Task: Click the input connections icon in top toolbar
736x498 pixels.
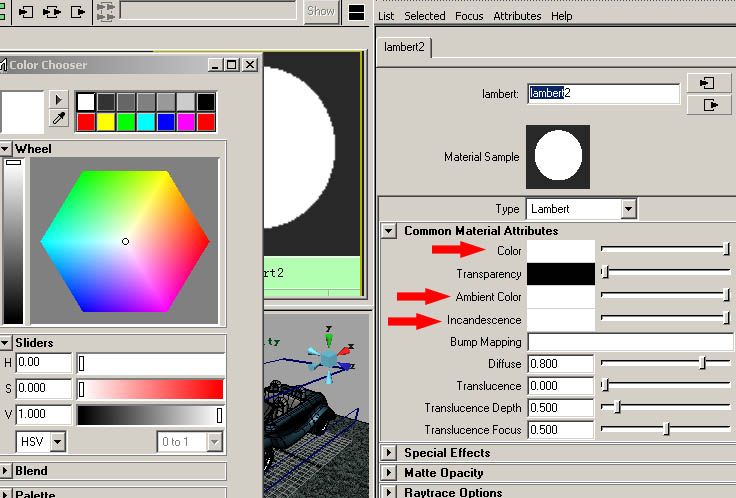Action: (x=26, y=11)
